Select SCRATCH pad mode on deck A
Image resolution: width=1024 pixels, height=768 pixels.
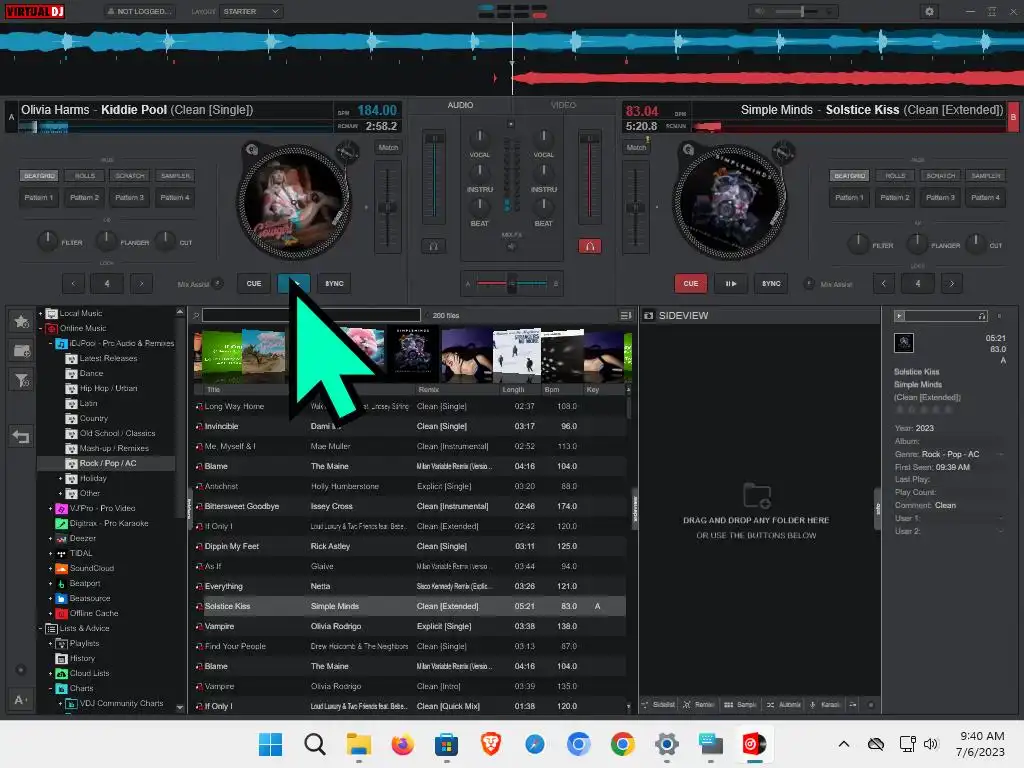(130, 176)
